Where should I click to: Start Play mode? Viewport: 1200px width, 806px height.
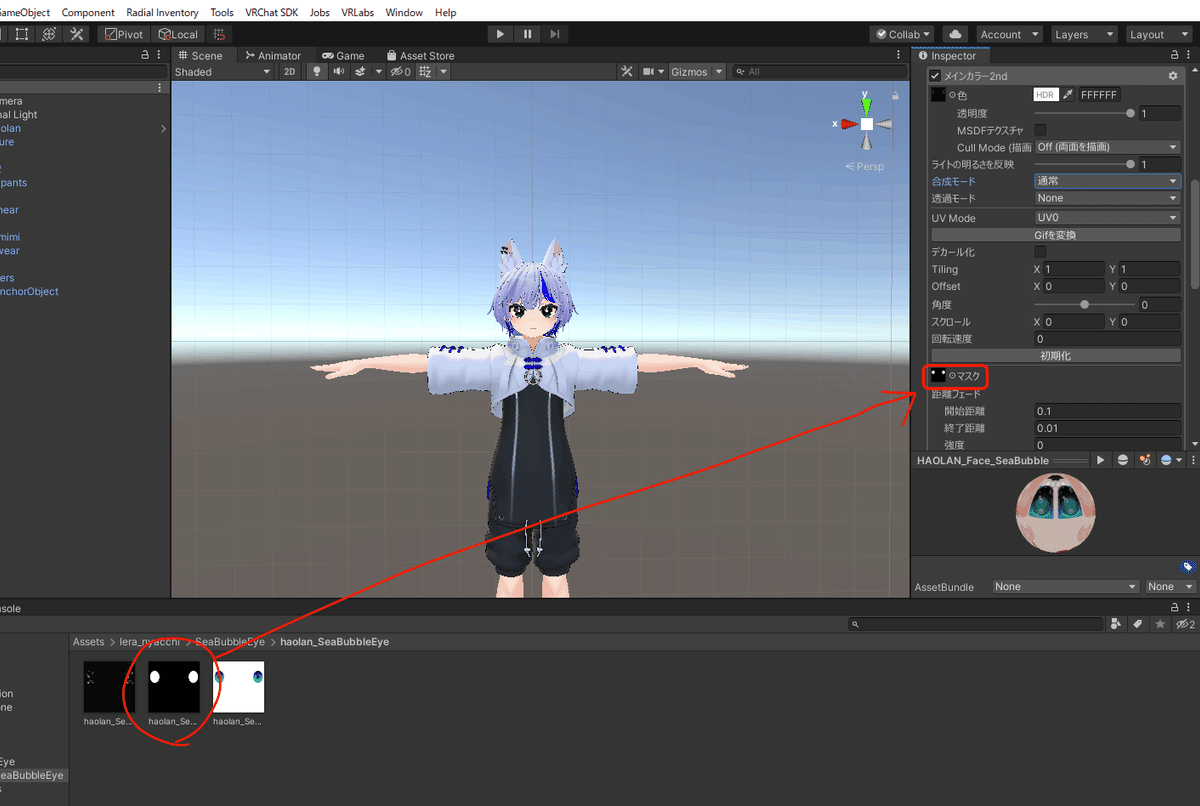tap(500, 34)
